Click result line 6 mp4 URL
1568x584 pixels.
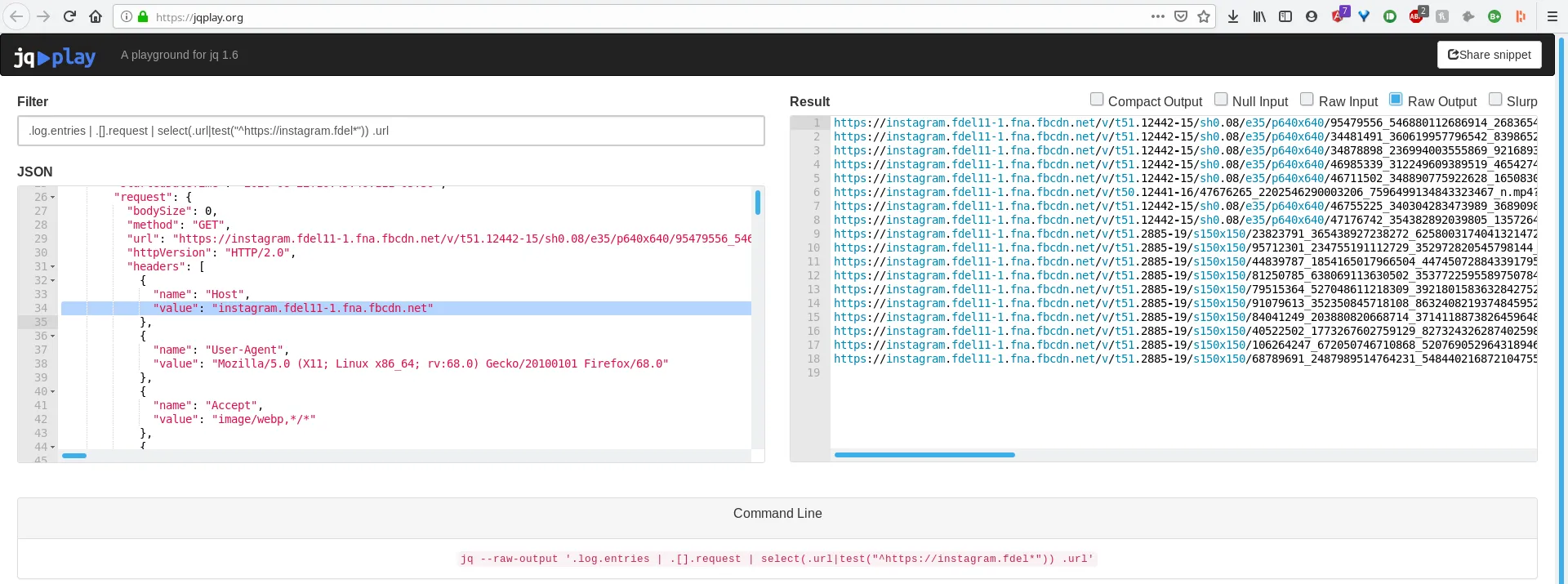[1185, 193]
